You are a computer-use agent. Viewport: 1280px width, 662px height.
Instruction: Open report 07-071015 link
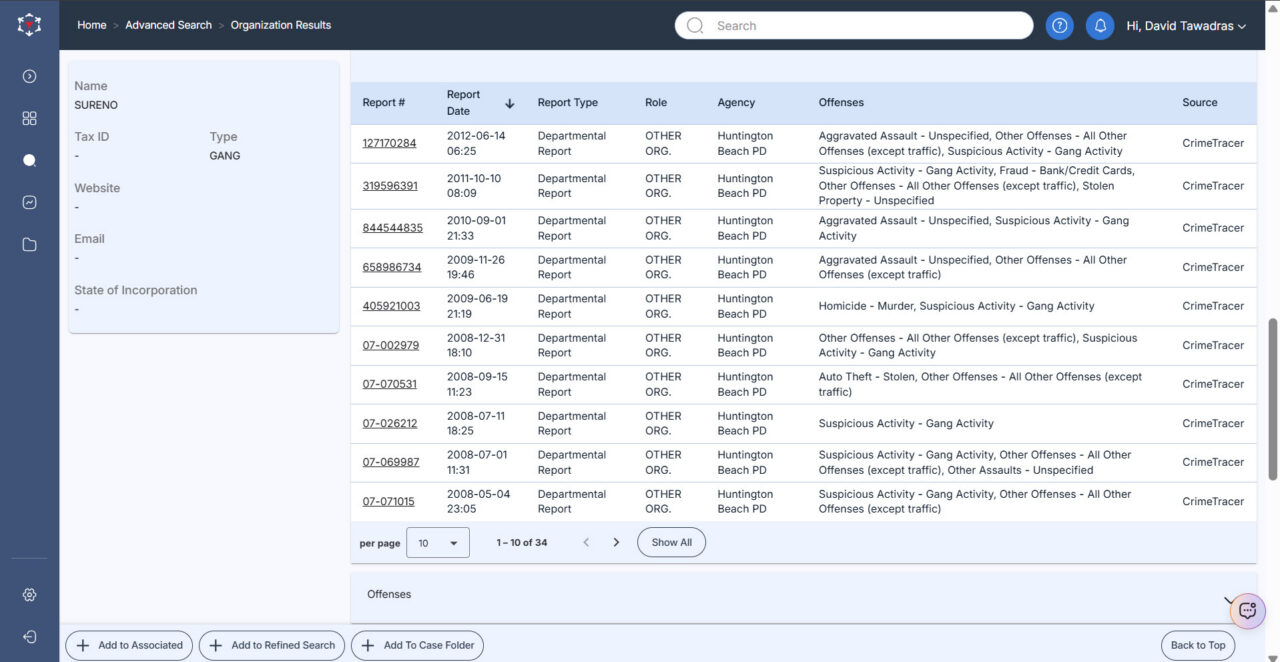[388, 502]
